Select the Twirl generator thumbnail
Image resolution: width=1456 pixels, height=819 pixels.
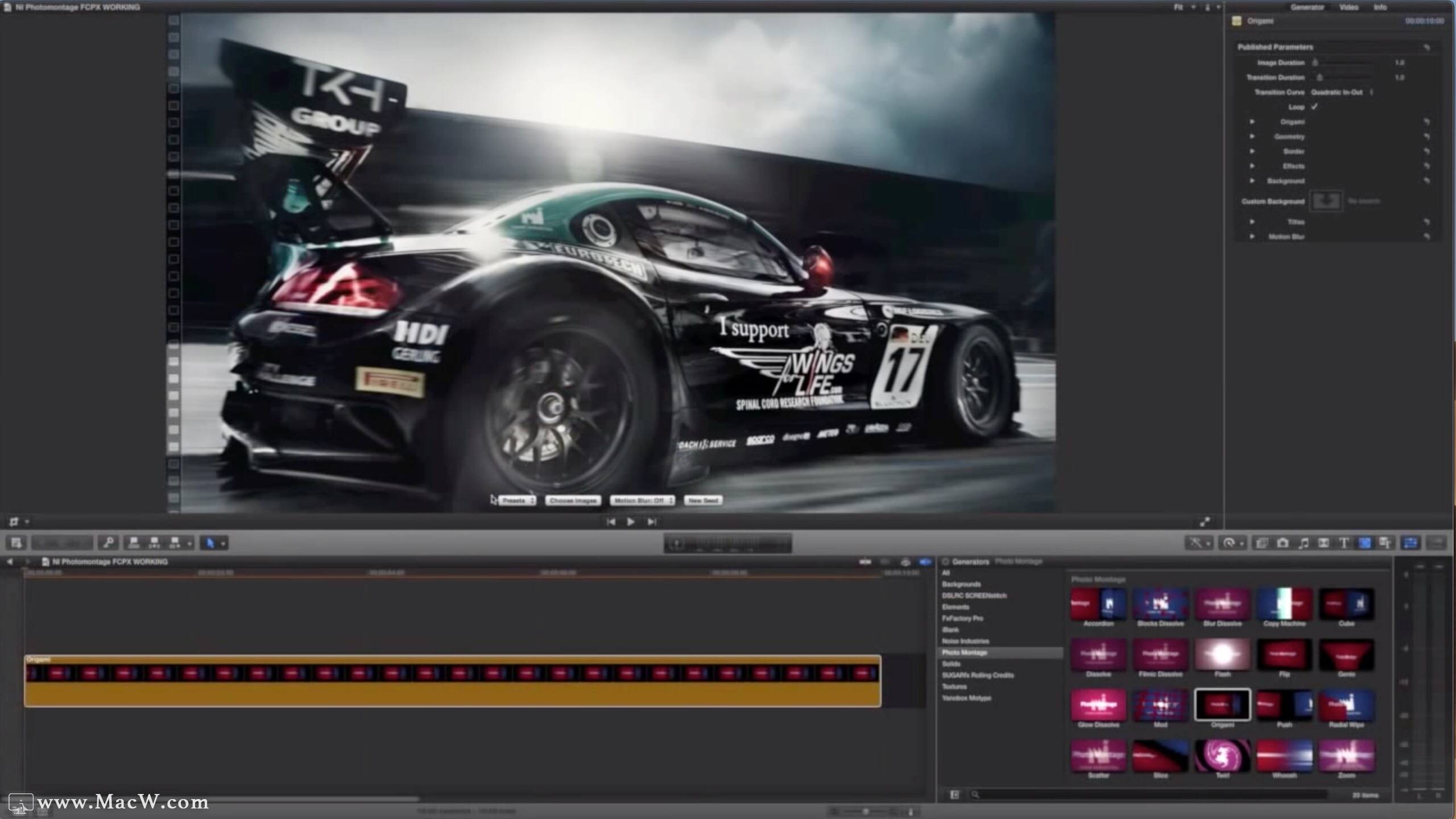point(1222,755)
